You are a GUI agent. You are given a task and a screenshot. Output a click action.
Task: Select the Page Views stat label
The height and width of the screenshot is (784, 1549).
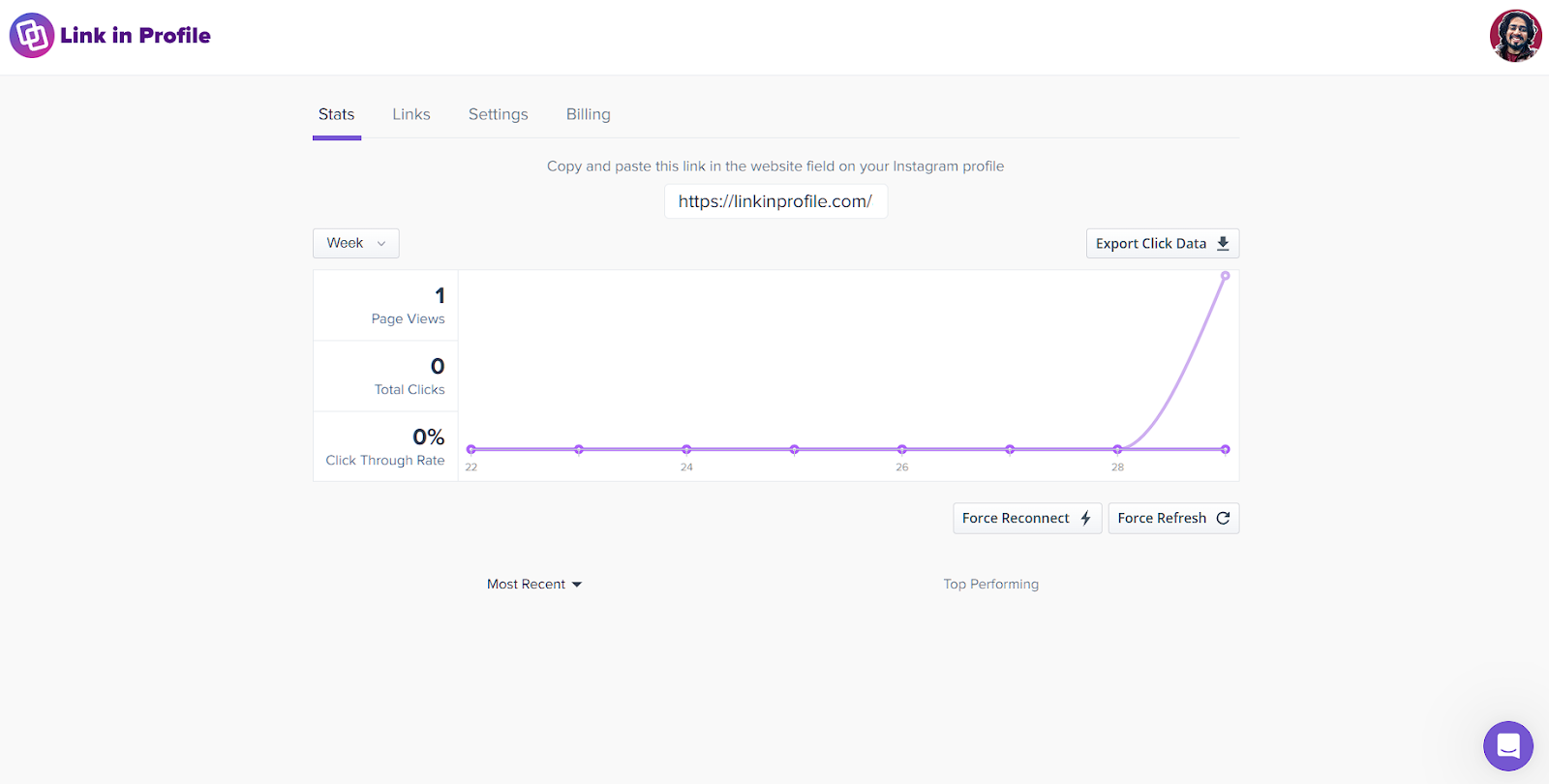click(409, 319)
